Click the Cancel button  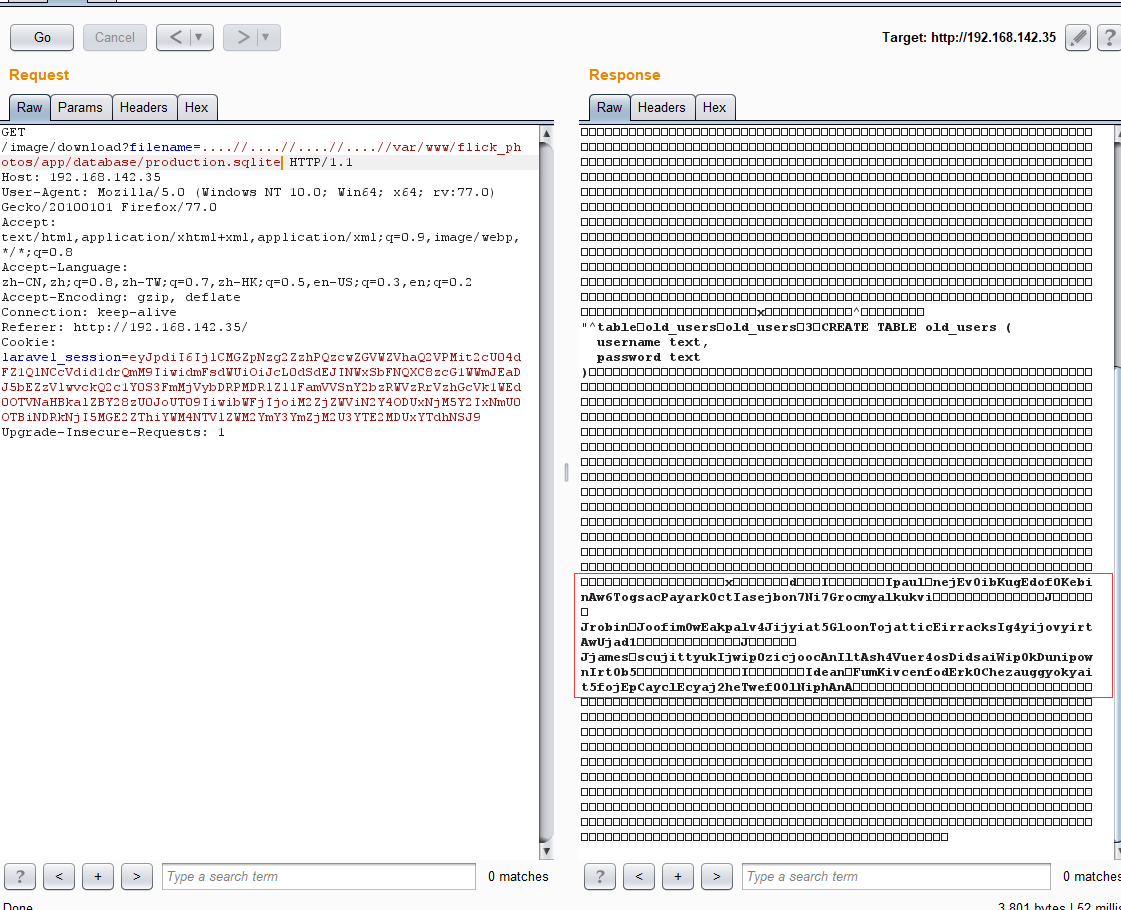point(114,37)
